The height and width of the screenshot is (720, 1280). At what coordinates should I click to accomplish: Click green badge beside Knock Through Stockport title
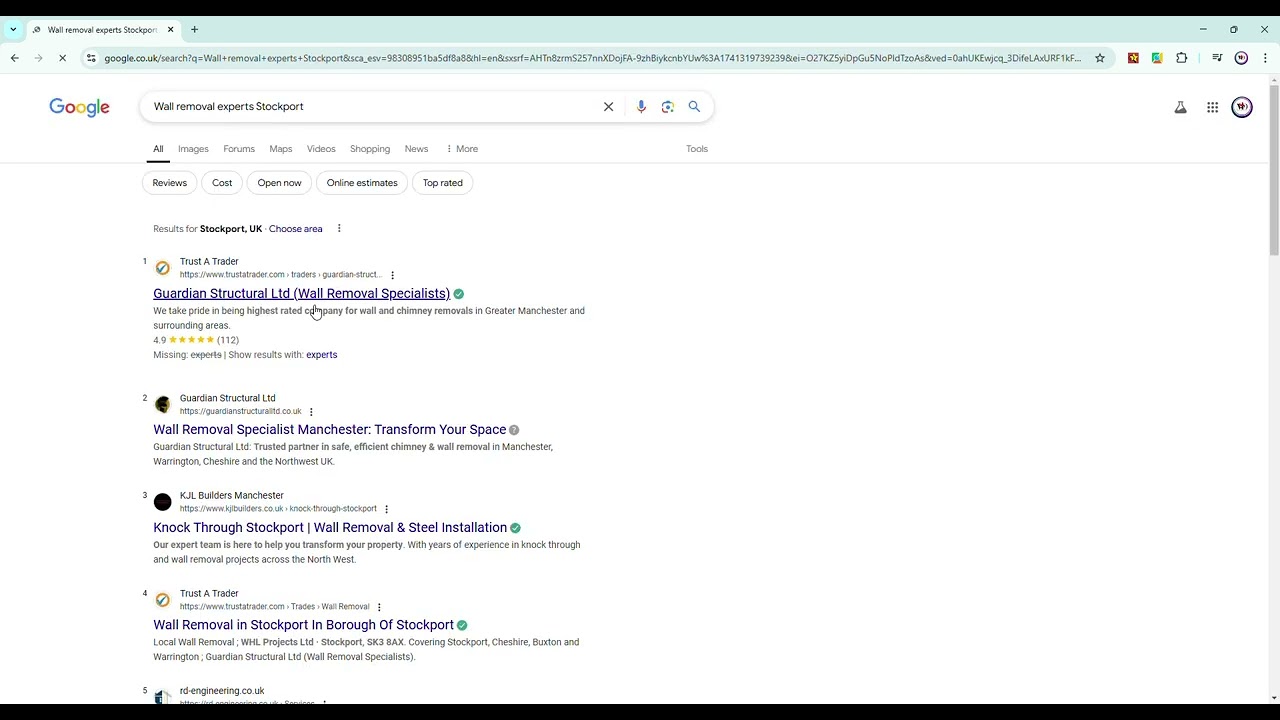(515, 528)
